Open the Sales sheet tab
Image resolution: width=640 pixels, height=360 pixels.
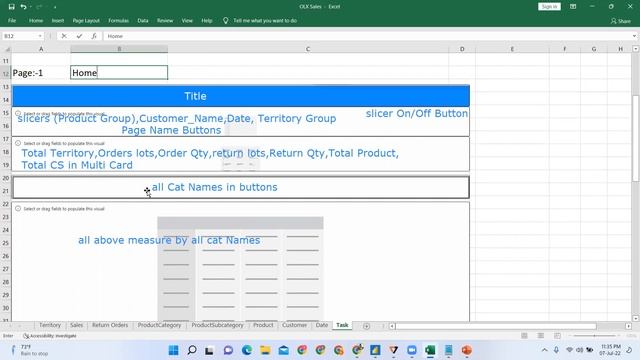(76, 325)
